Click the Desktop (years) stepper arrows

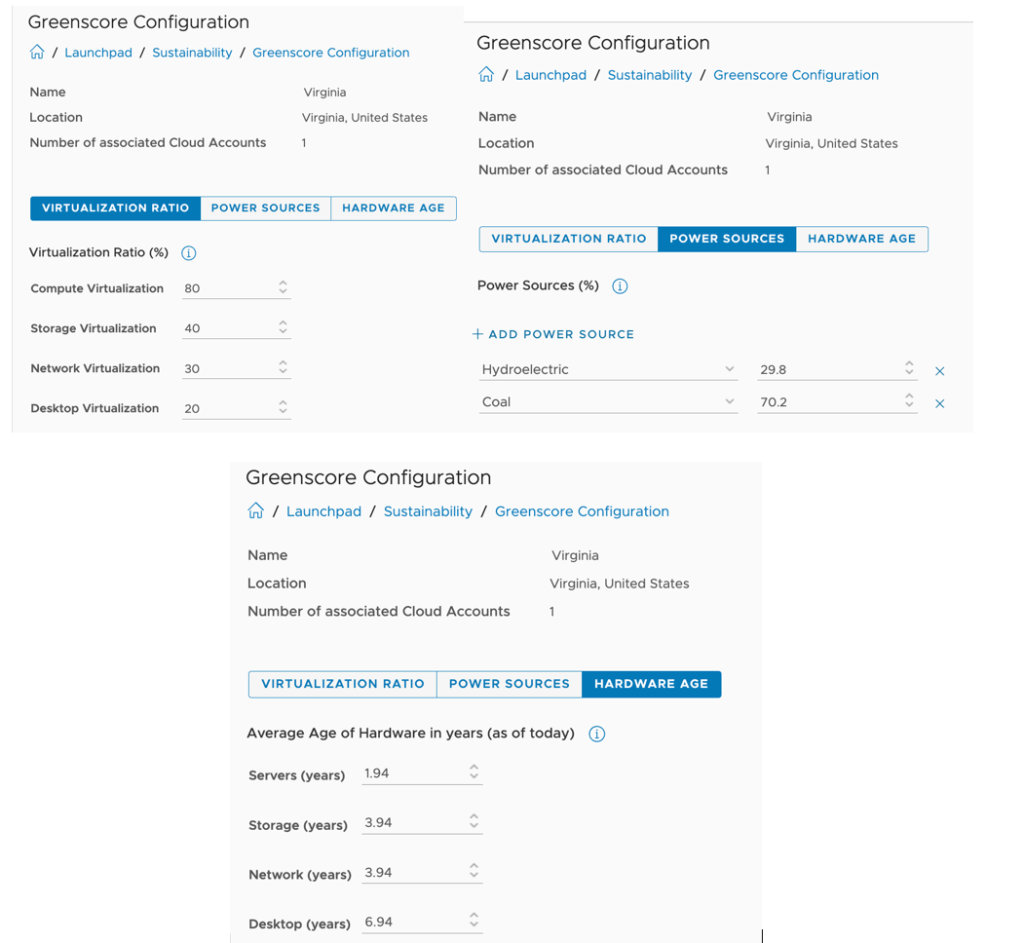pos(474,921)
